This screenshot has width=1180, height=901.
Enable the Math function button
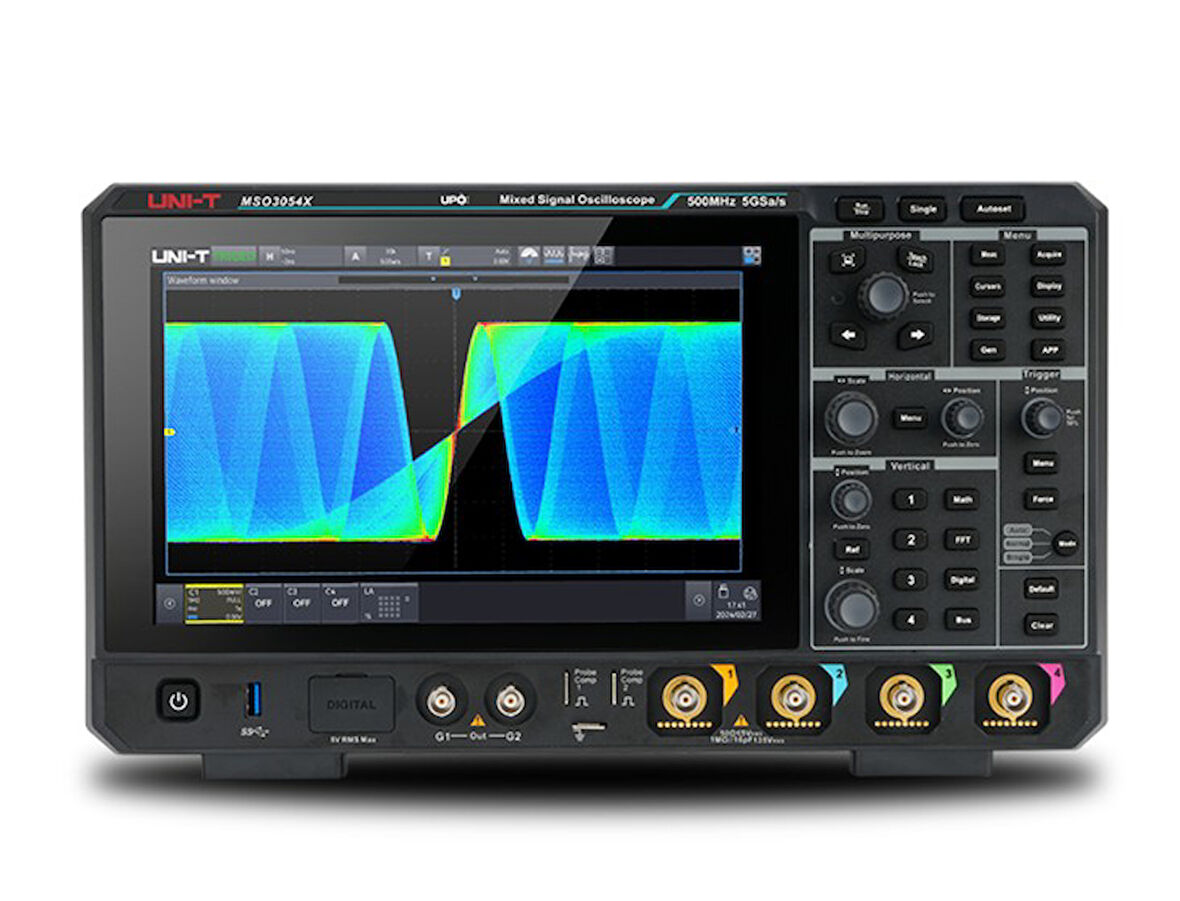(x=960, y=500)
